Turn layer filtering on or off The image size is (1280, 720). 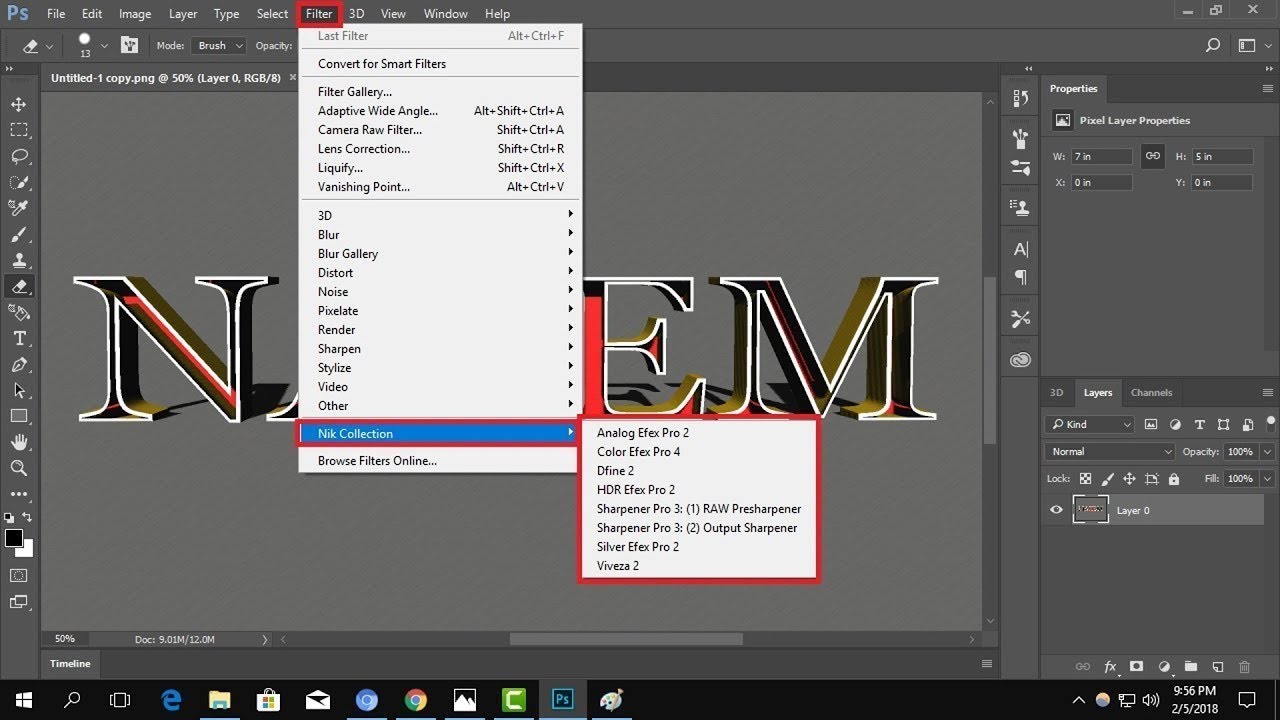point(1270,423)
